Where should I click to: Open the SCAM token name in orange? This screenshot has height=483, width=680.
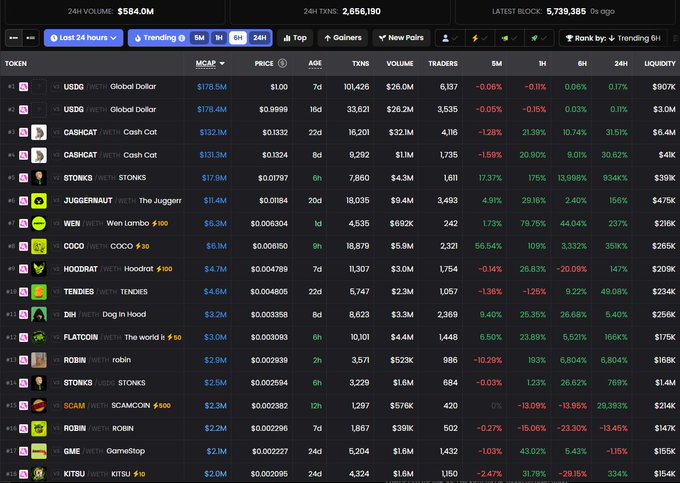click(74, 406)
